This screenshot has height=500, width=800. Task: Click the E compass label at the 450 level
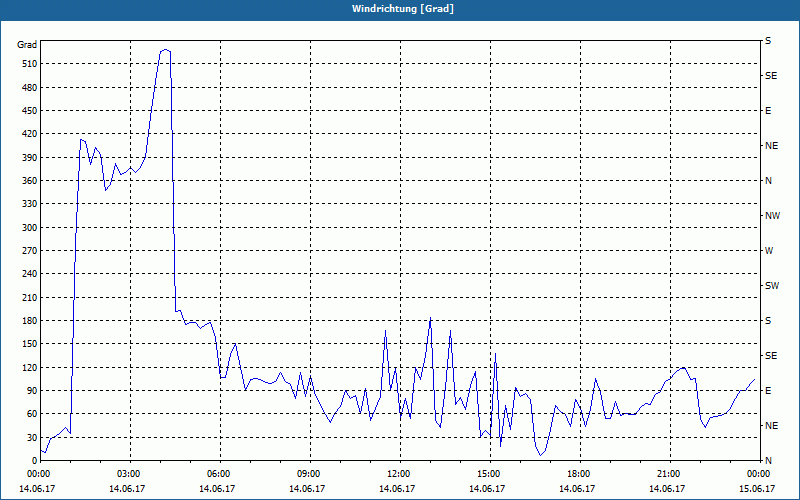768,111
